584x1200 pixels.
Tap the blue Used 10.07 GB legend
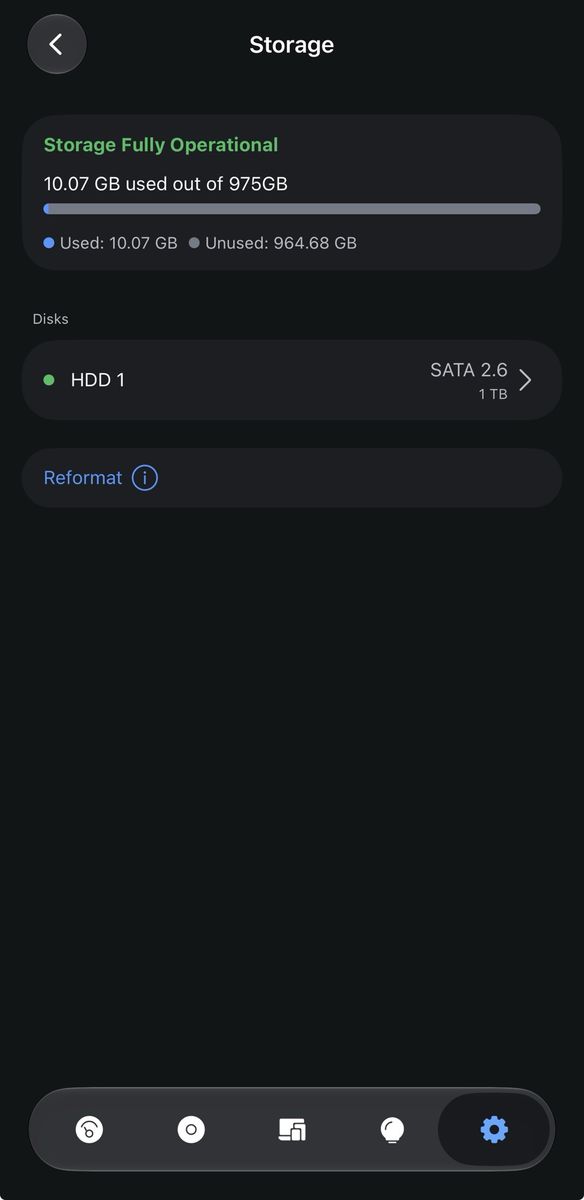point(111,243)
